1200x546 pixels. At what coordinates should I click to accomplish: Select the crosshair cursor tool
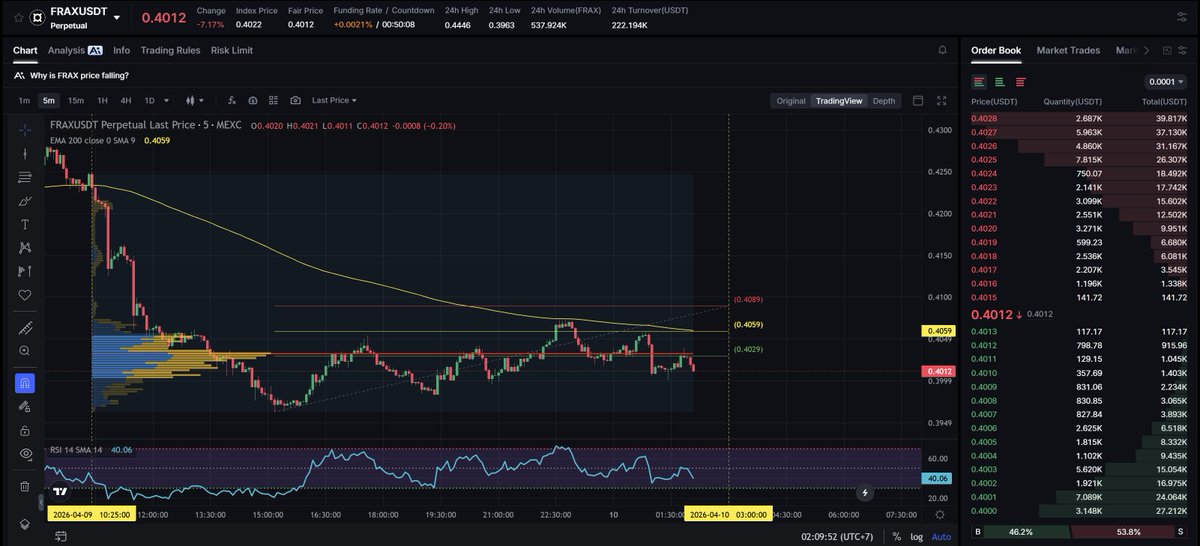[25, 130]
